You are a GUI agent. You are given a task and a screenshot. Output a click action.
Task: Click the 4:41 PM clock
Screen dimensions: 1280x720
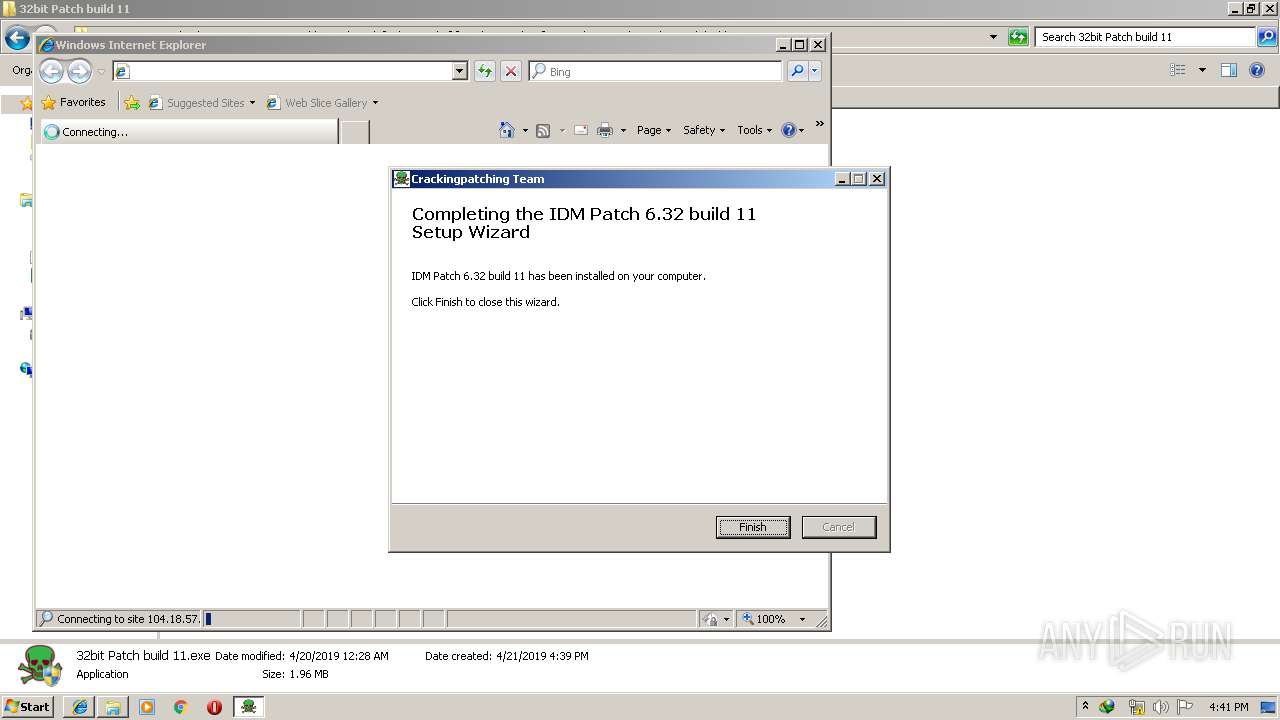[x=1228, y=707]
